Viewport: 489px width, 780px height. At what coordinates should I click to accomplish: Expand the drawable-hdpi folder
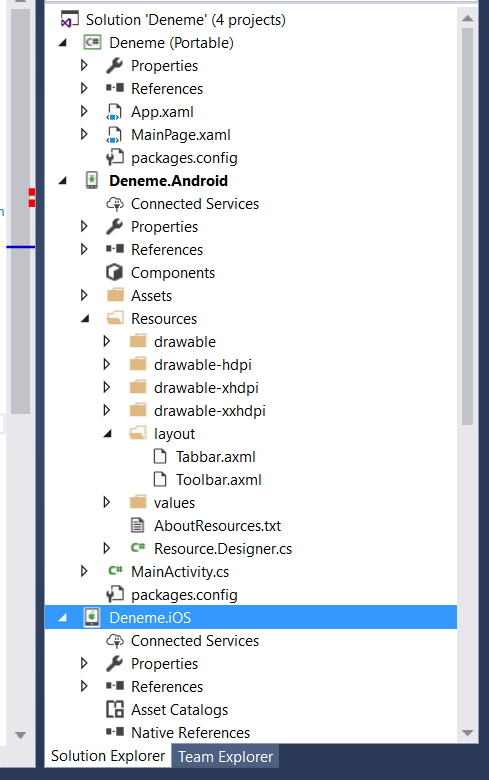click(106, 364)
